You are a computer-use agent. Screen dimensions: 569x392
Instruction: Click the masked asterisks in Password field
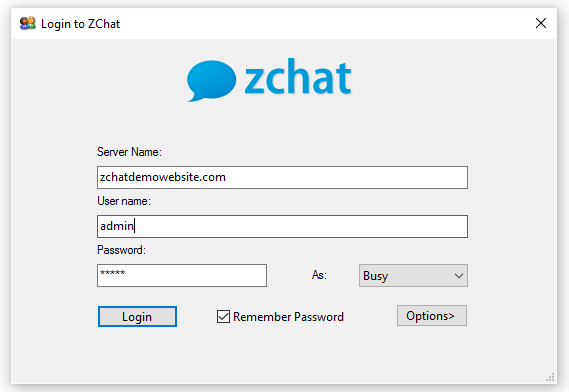click(112, 272)
